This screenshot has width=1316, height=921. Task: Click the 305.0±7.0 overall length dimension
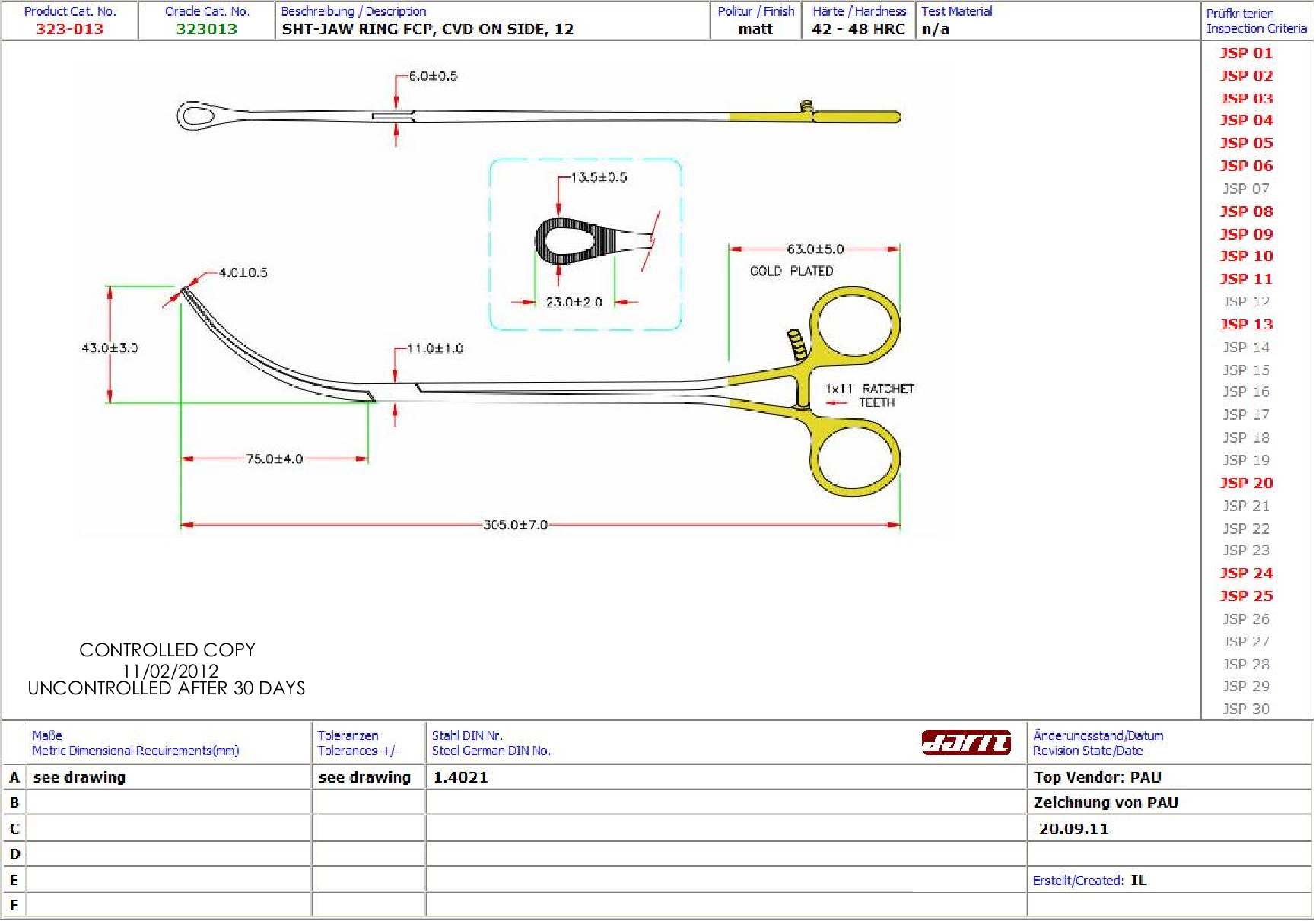(x=515, y=525)
